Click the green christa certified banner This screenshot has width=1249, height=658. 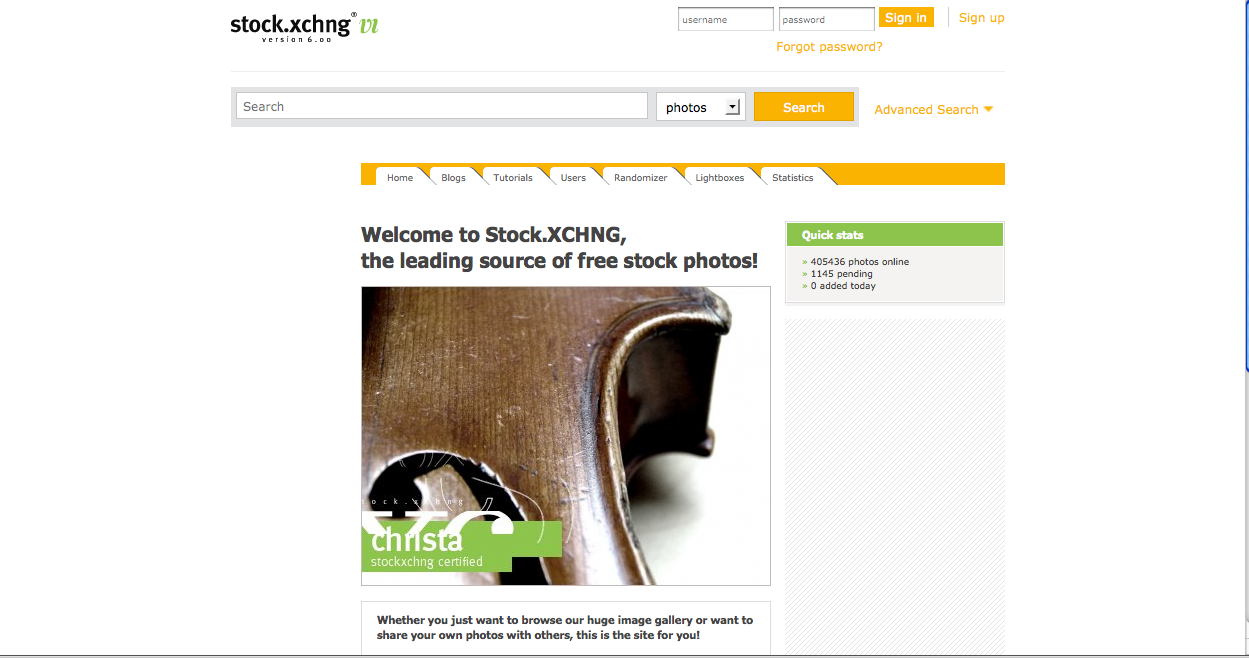click(461, 546)
